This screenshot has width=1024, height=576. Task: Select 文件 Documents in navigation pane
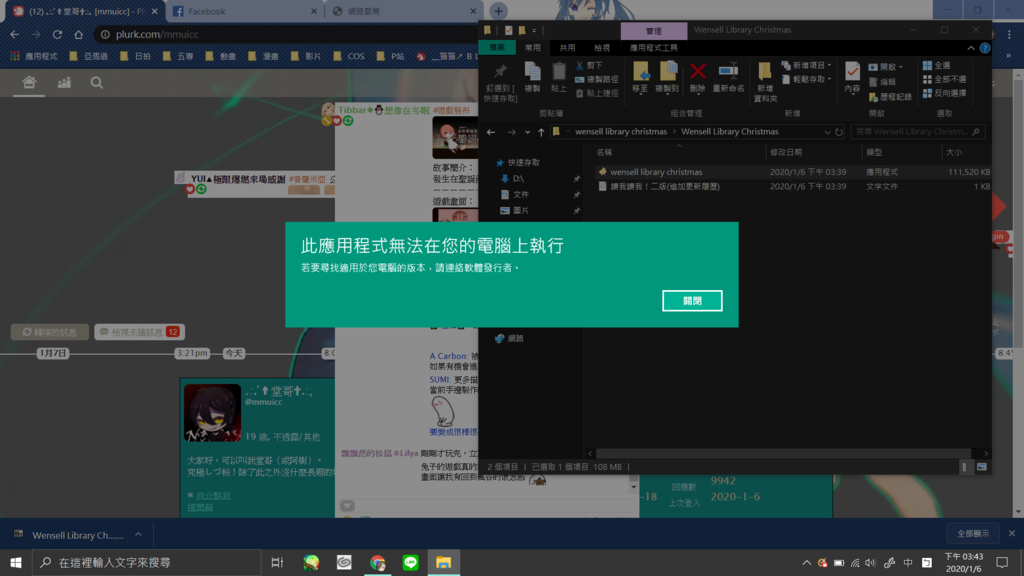[520, 195]
